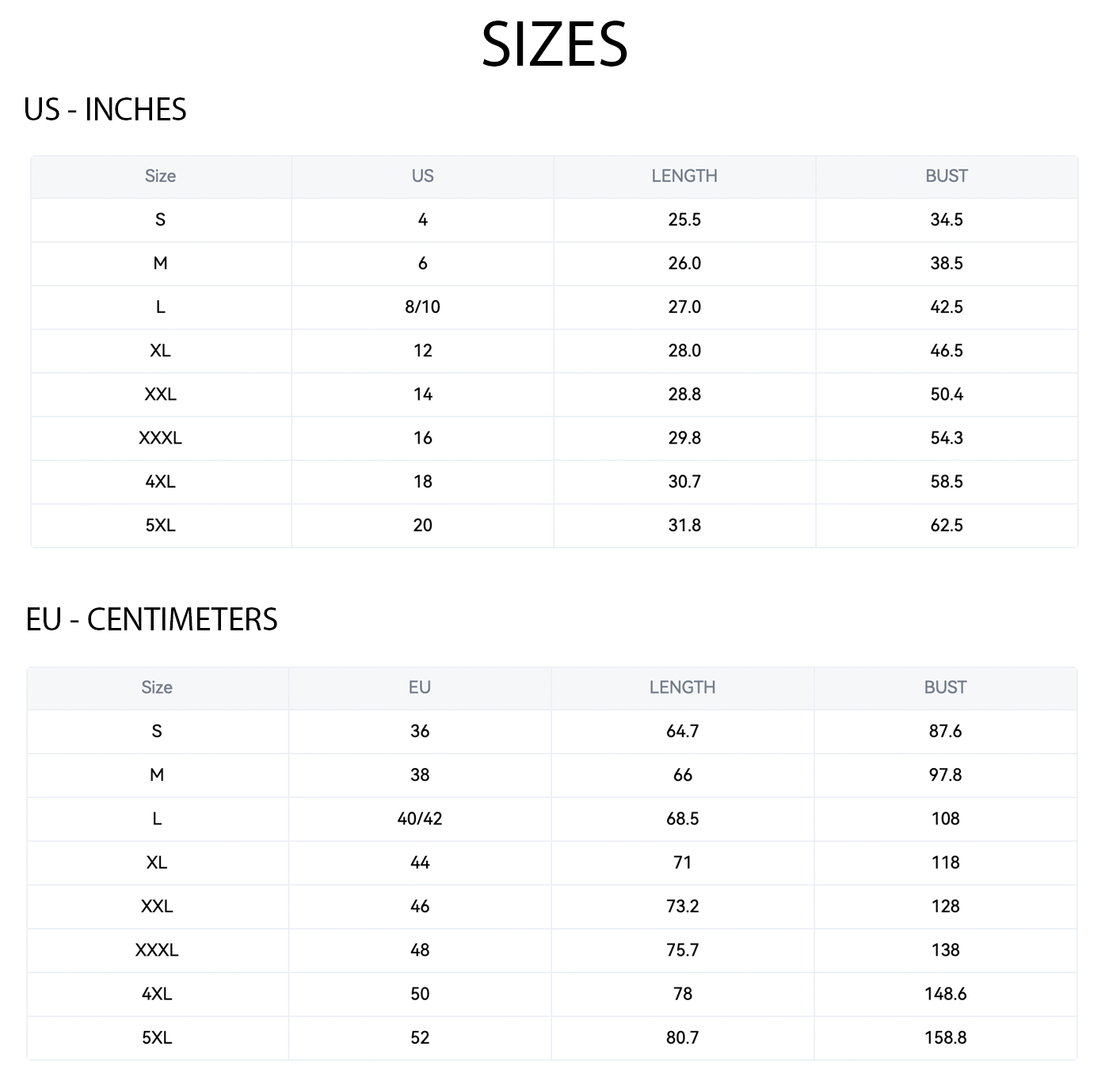Viewport: 1109px width, 1092px height.
Task: Click the BUST header in the EU table
Action: [945, 687]
